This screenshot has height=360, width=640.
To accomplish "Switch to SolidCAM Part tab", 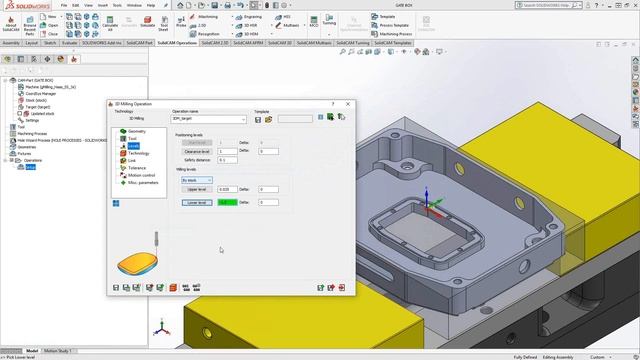I will coord(139,43).
